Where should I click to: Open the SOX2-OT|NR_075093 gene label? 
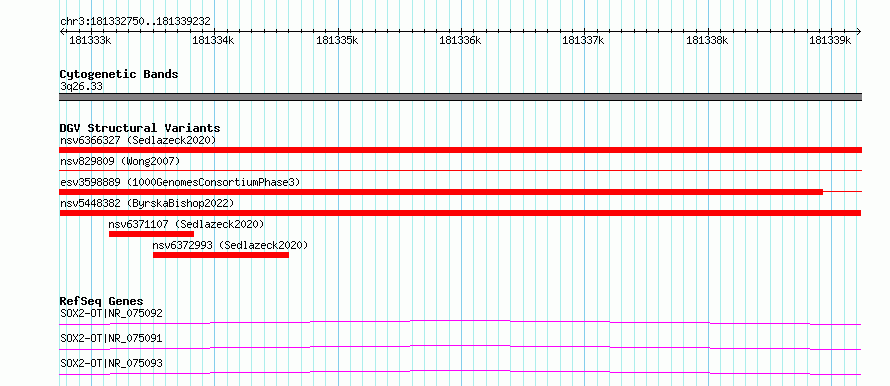tap(111, 363)
